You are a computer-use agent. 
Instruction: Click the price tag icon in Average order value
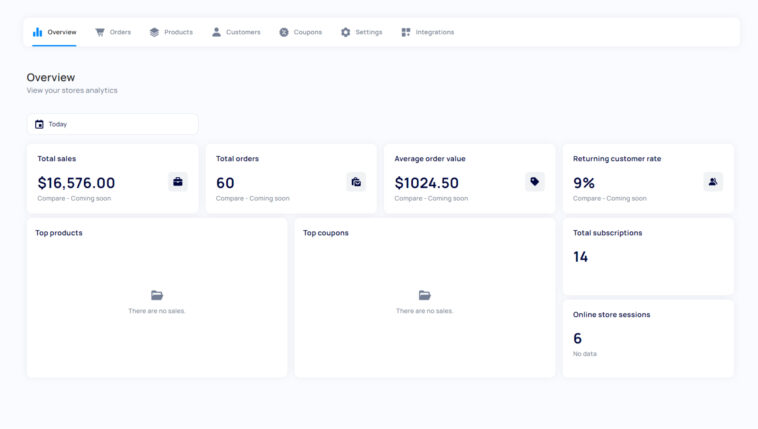click(x=535, y=182)
